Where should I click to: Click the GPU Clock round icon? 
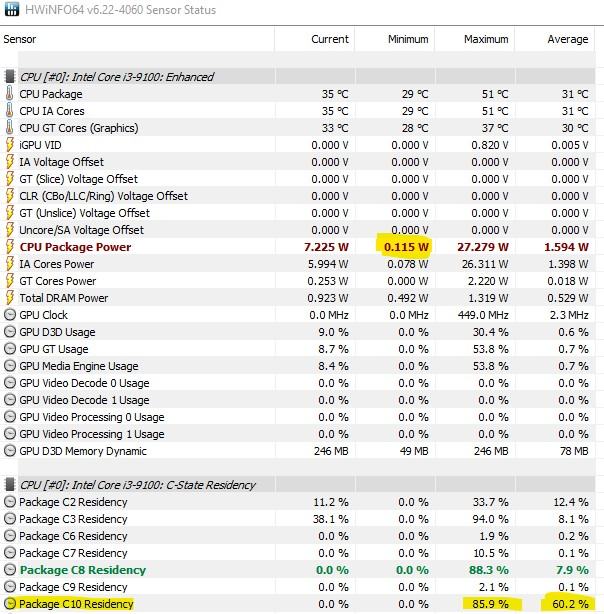pyautogui.click(x=9, y=315)
